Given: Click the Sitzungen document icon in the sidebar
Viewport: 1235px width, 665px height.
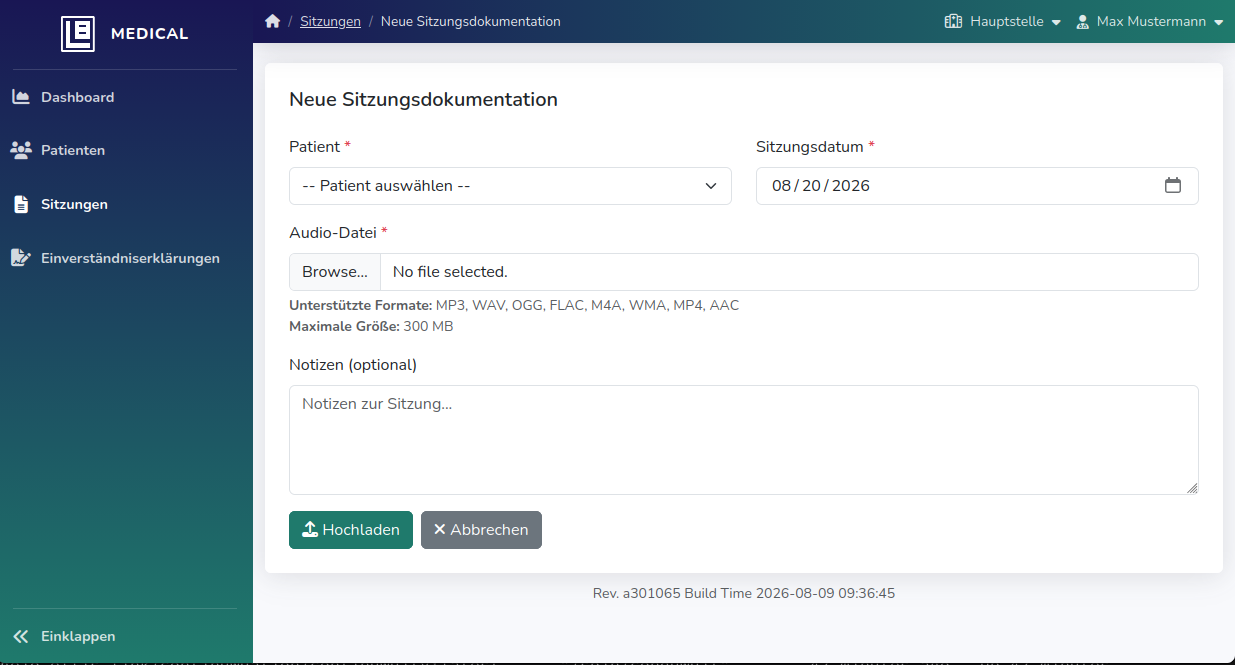Looking at the screenshot, I should [21, 204].
